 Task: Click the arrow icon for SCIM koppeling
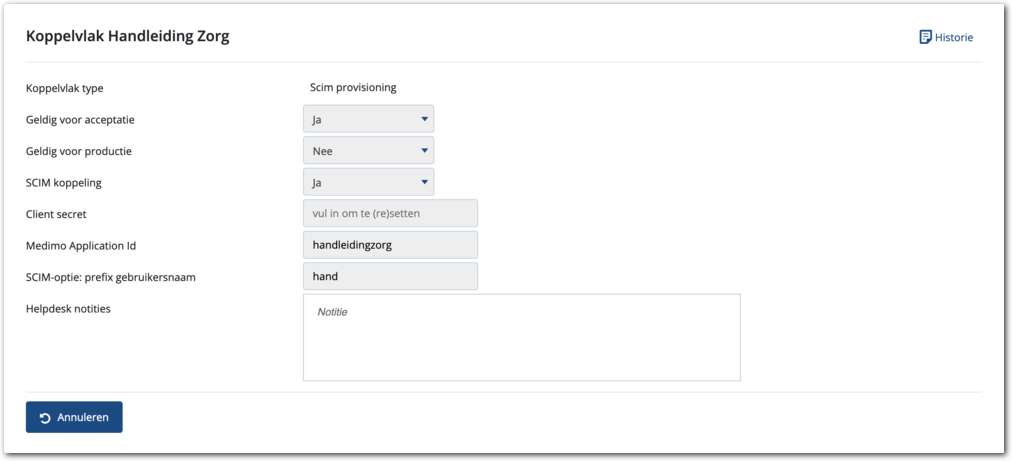[x=425, y=182]
